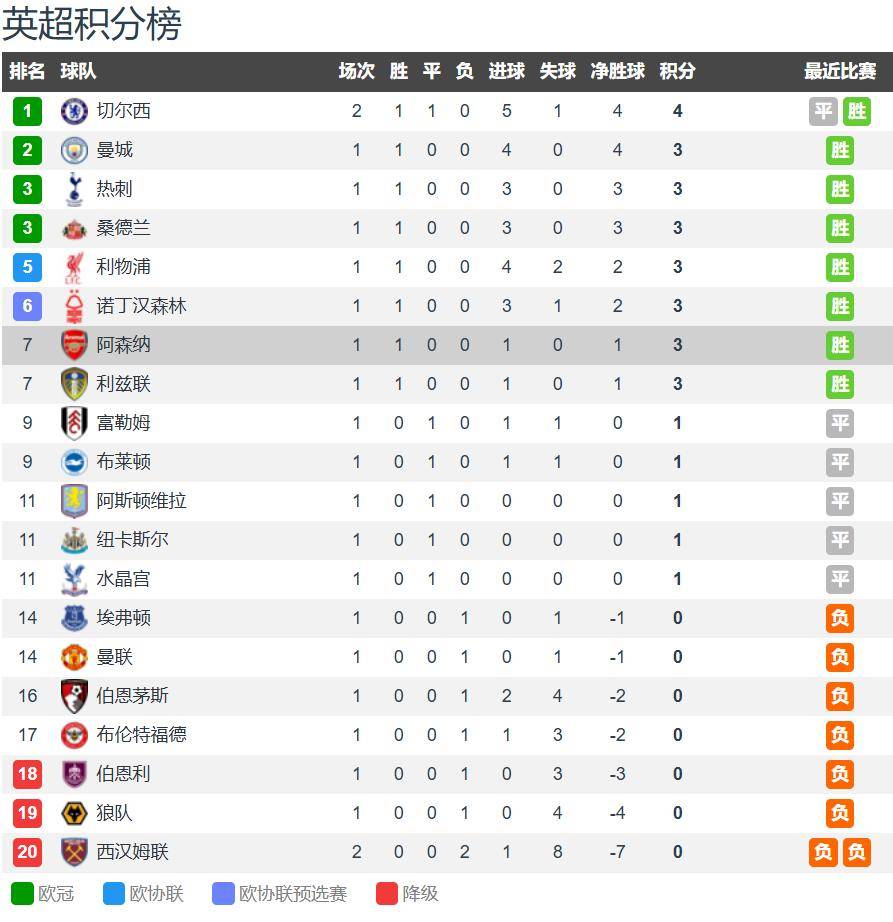Click the West Ham crest icon
The height and width of the screenshot is (922, 893).
74,852
